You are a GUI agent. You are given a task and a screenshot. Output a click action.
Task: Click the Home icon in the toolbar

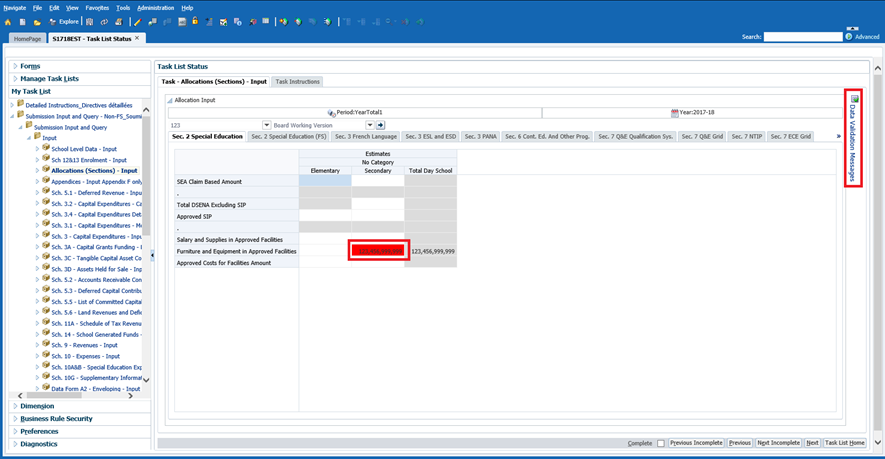tap(8, 21)
